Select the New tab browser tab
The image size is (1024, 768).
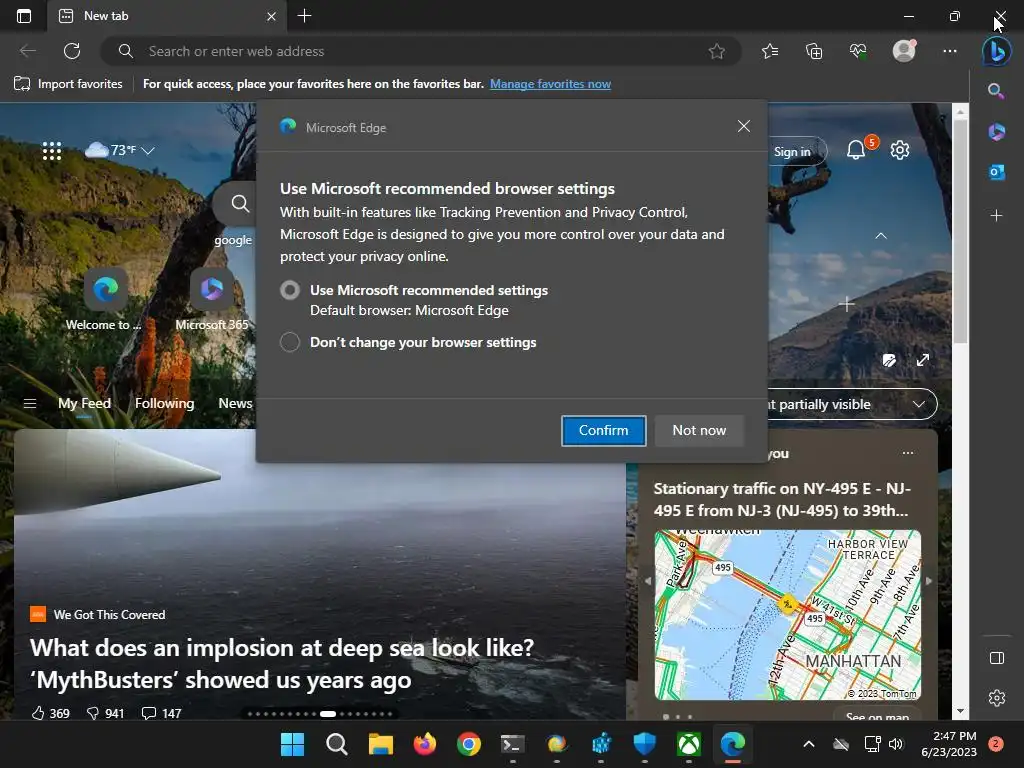[168, 16]
